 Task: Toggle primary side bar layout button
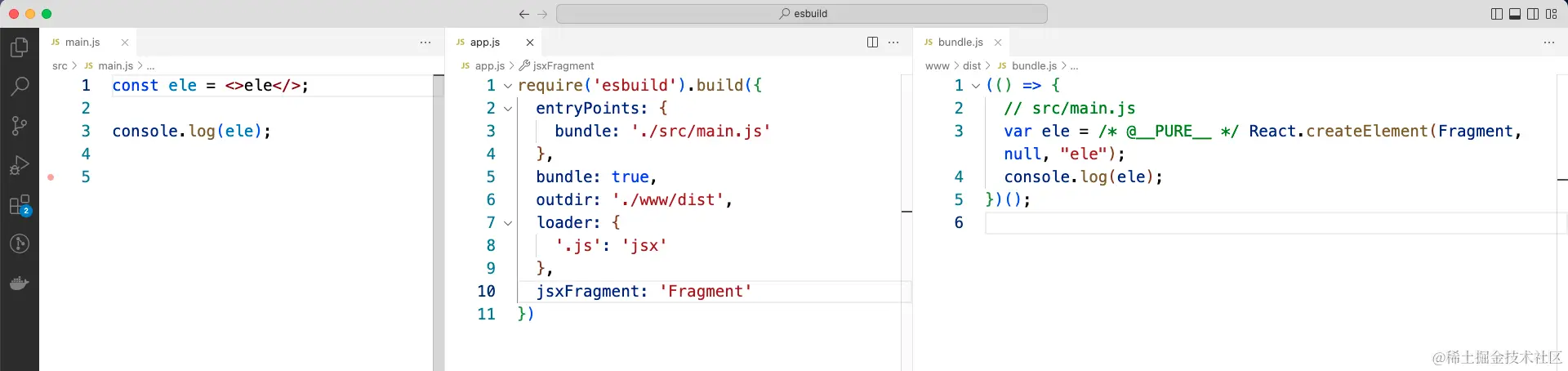(x=1496, y=14)
